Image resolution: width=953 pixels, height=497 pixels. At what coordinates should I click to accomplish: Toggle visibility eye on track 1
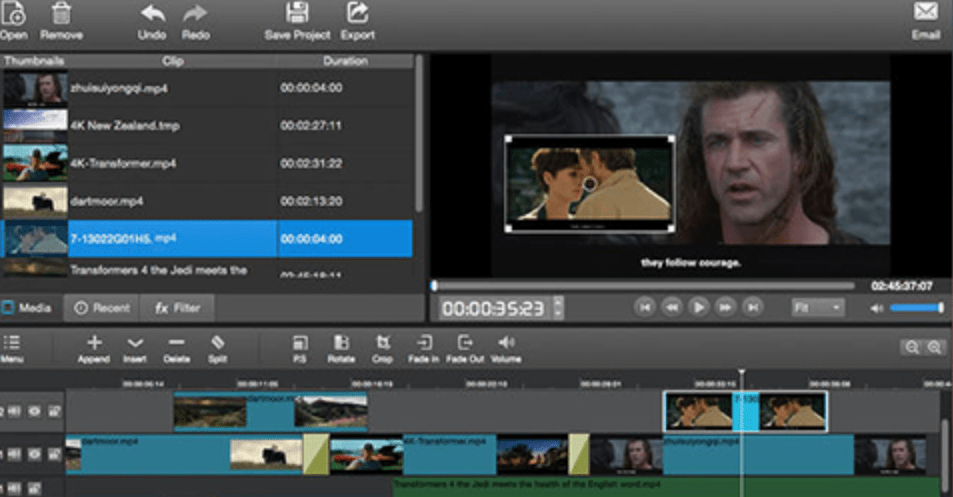click(34, 454)
